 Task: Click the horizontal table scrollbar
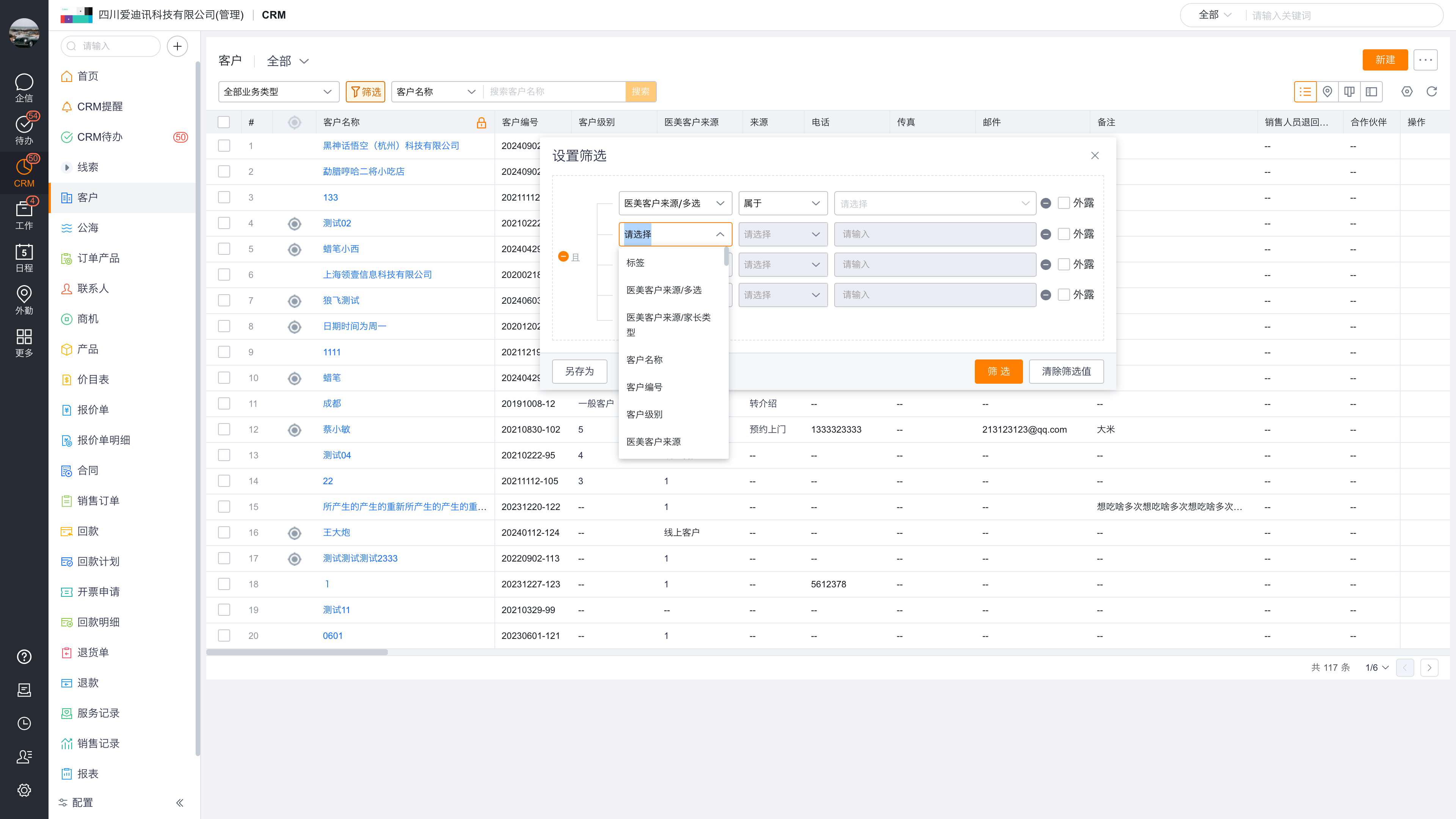[x=297, y=652]
